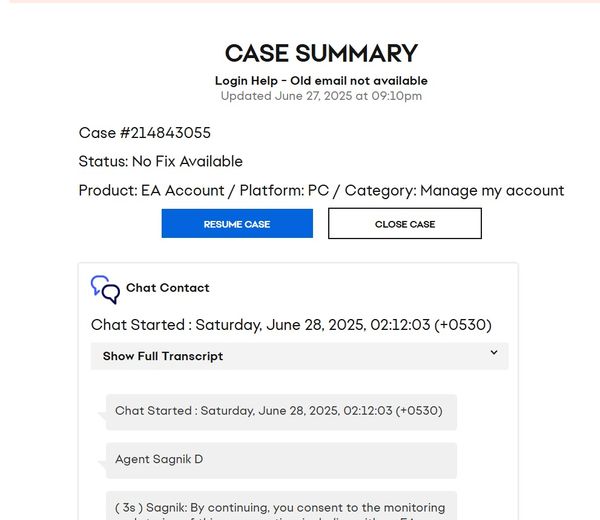Click the Platform: PC text
600x520 pixels.
click(x=284, y=190)
